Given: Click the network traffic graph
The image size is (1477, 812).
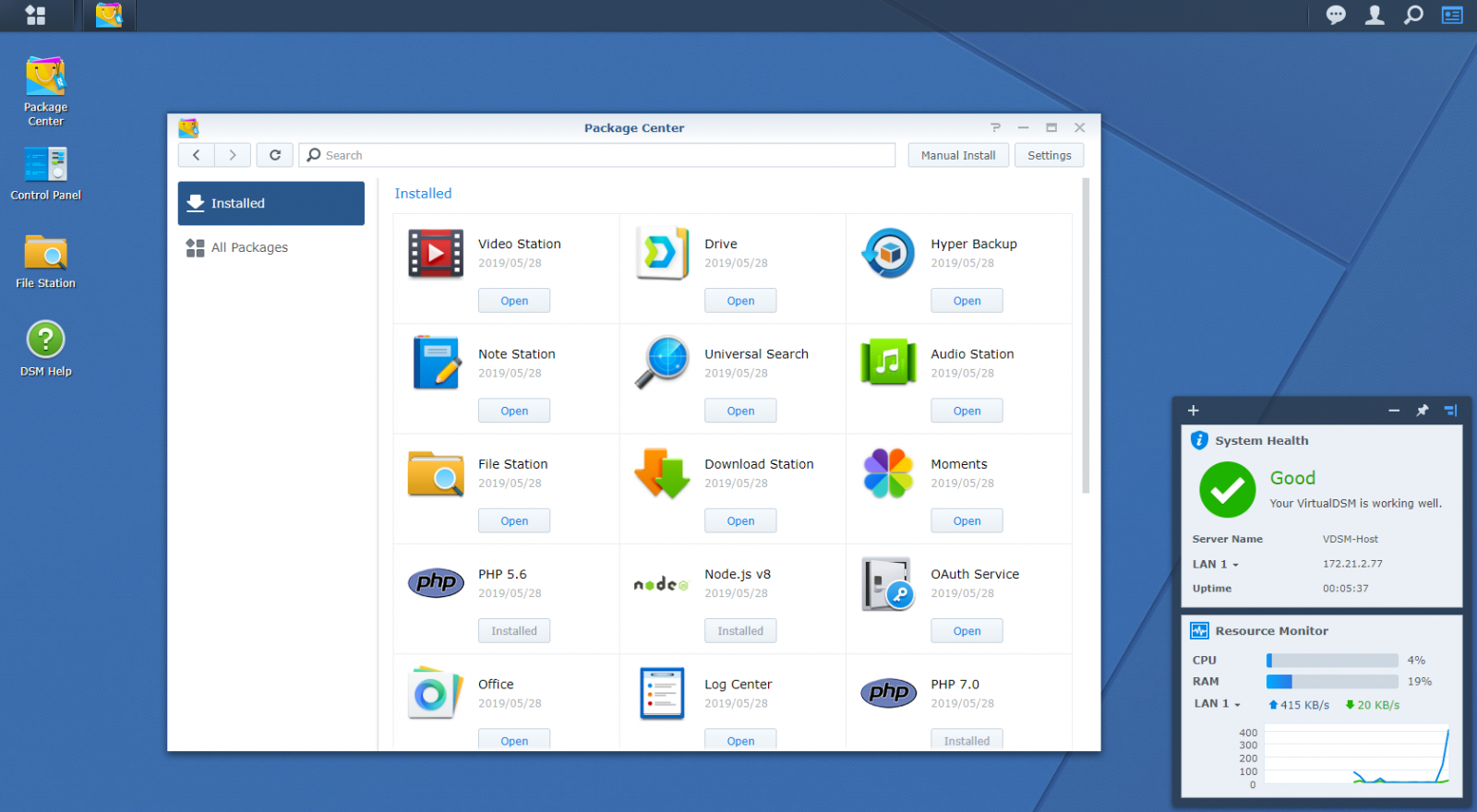Looking at the screenshot, I should 1355,756.
